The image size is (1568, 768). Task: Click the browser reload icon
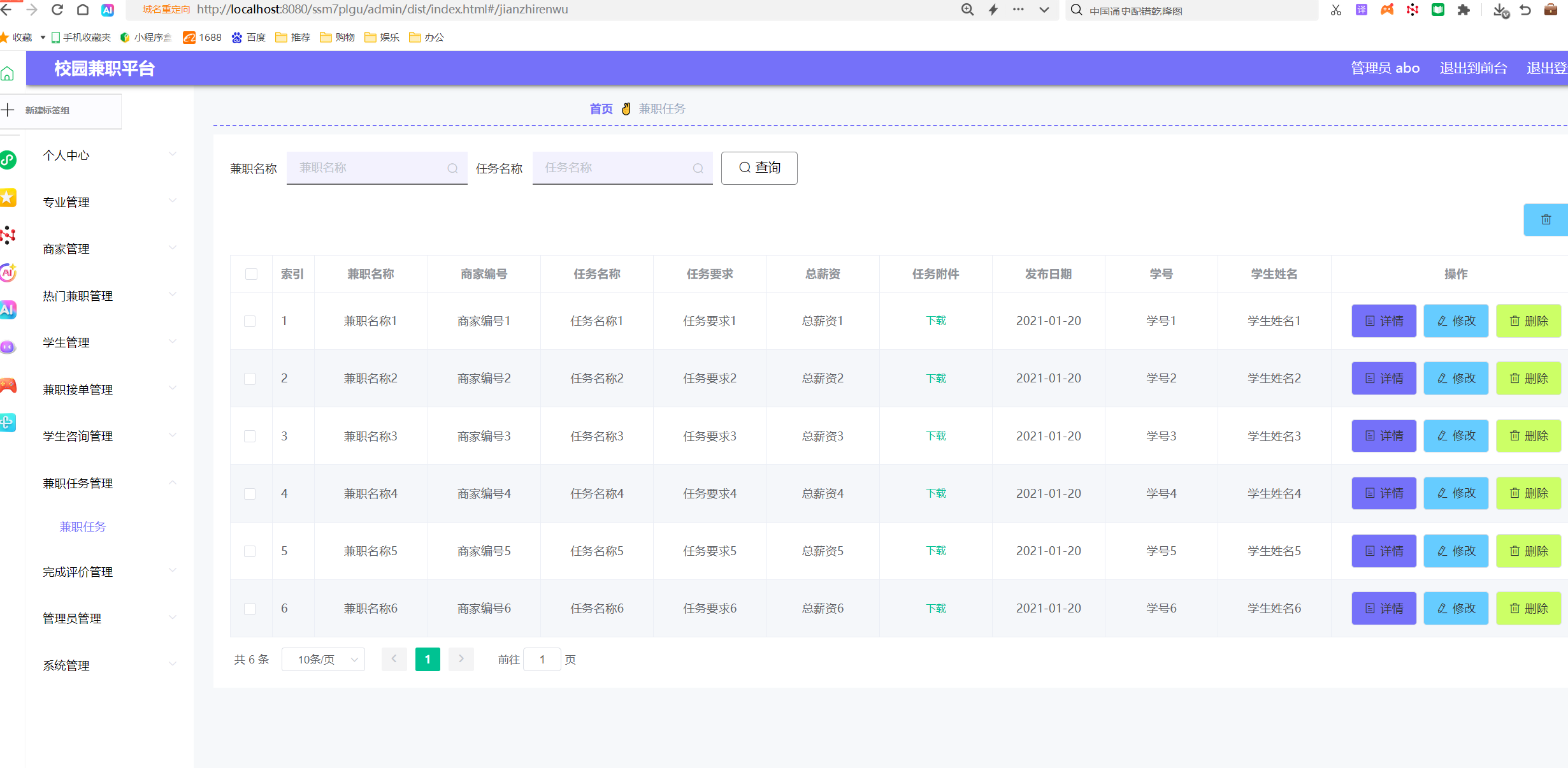[x=57, y=10]
